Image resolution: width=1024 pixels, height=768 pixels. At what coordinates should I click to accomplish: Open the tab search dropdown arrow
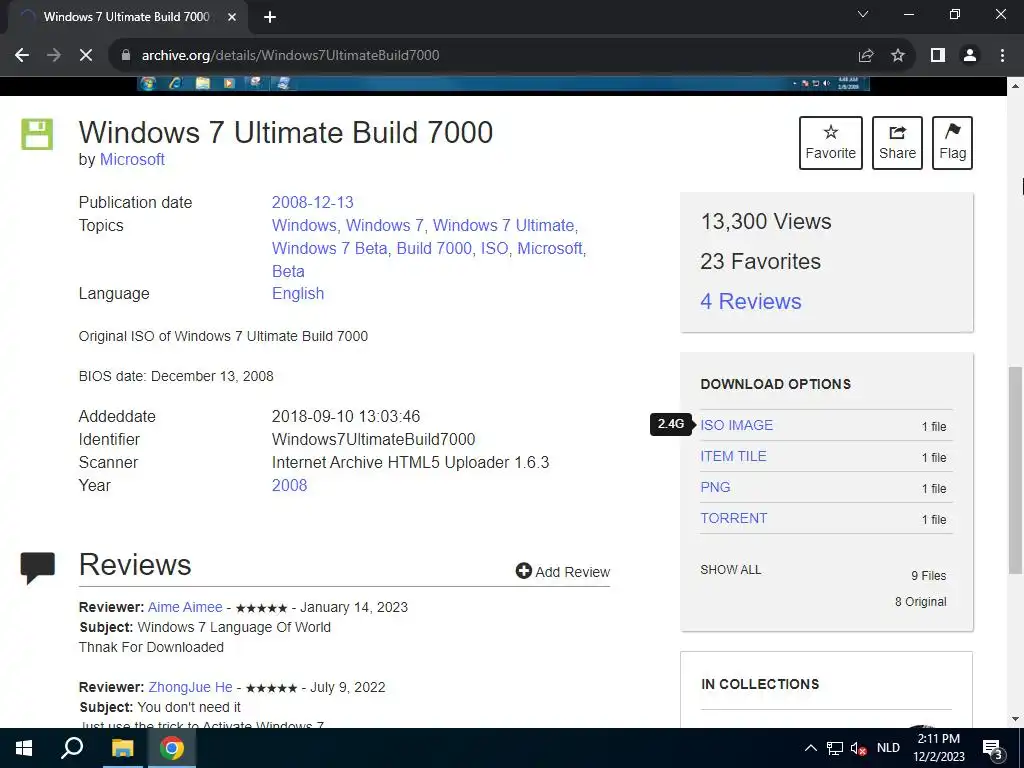coord(863,14)
